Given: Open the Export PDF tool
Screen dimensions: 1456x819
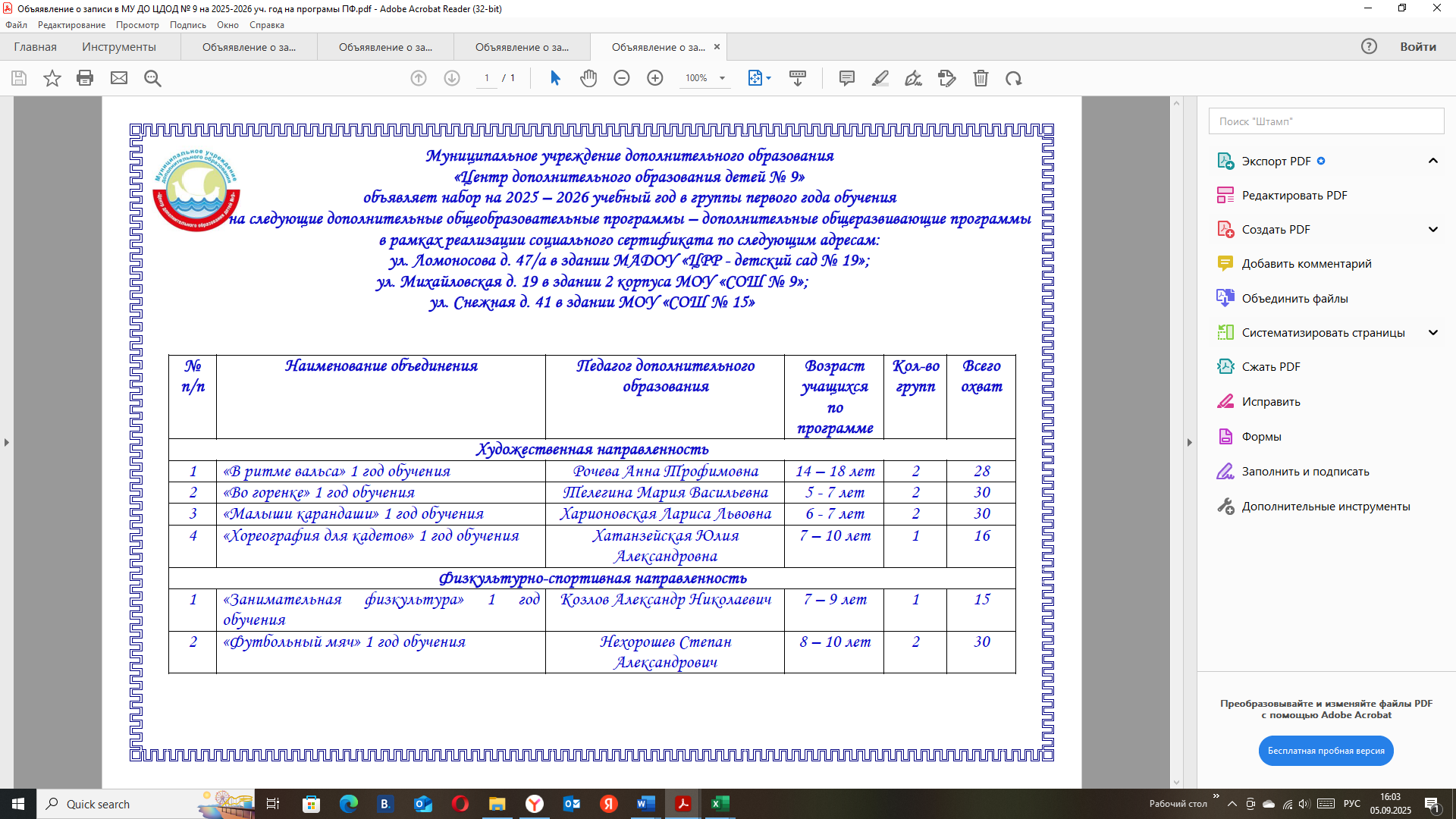Looking at the screenshot, I should tap(1276, 161).
